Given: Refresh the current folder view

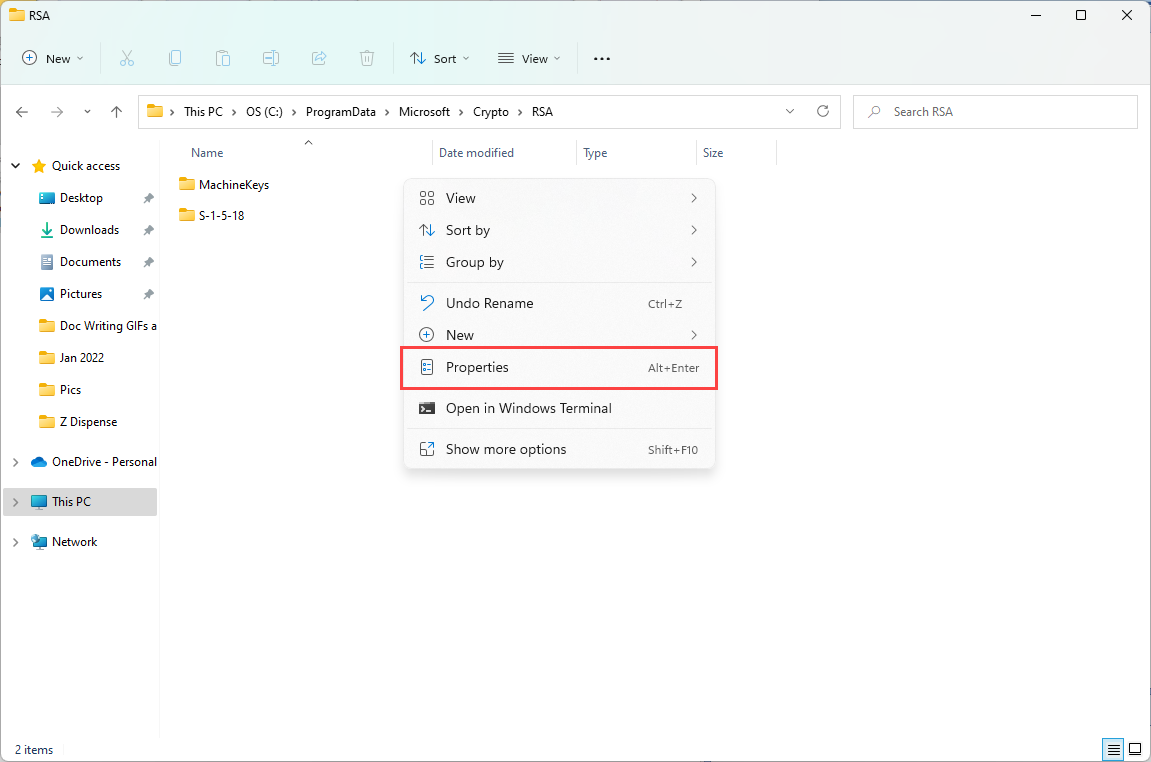Looking at the screenshot, I should click(823, 111).
